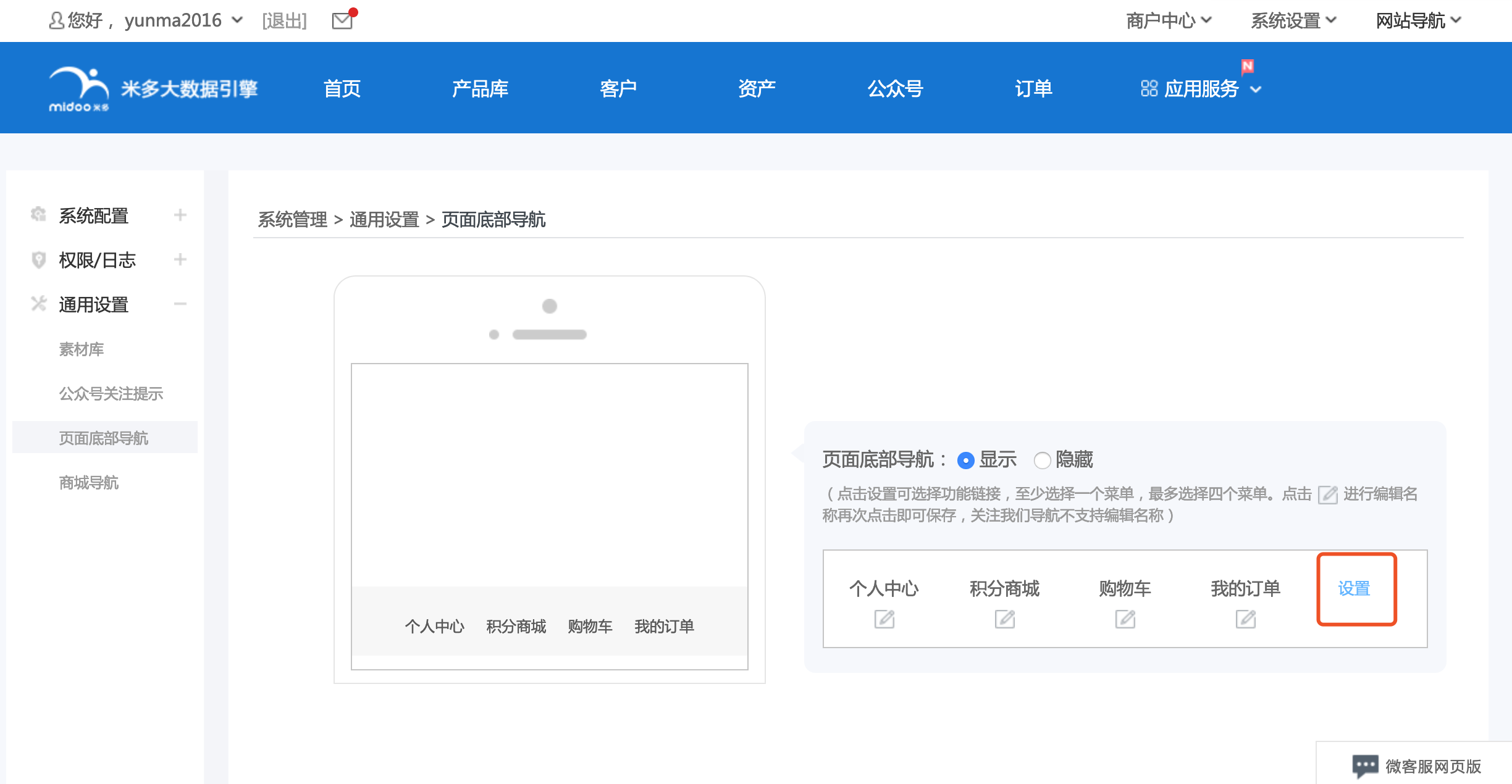The height and width of the screenshot is (784, 1512).
Task: Open the 公众号 menu
Action: 895,89
